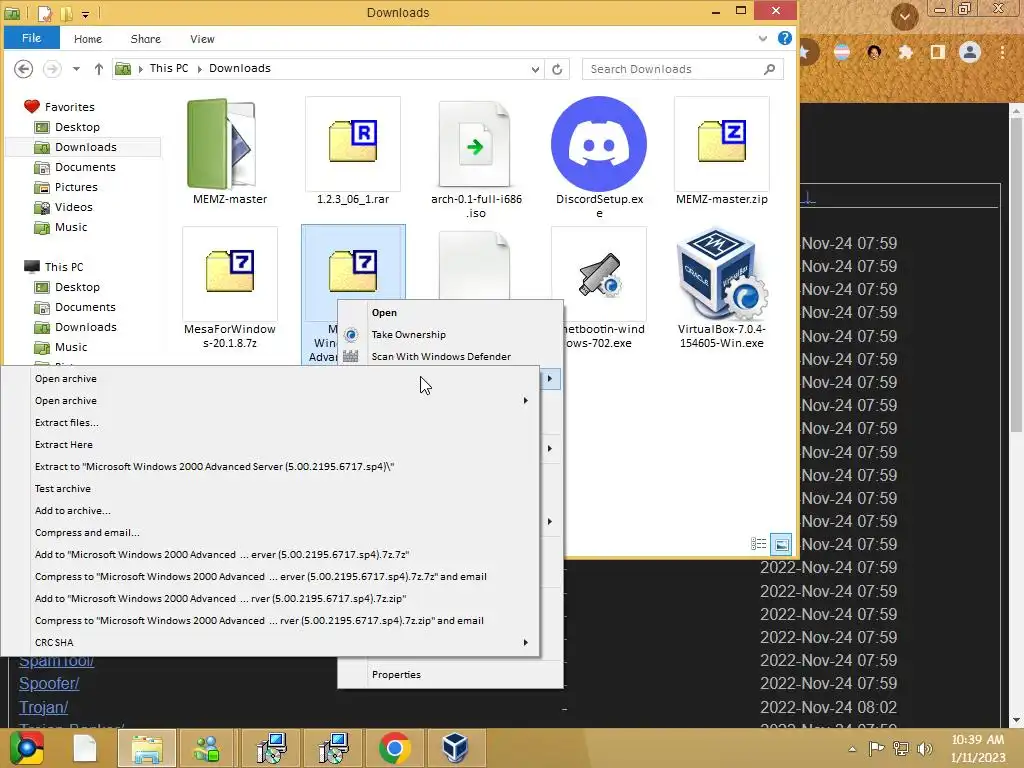
Task: Choose Add to archive... menu entry
Action: 270,511
